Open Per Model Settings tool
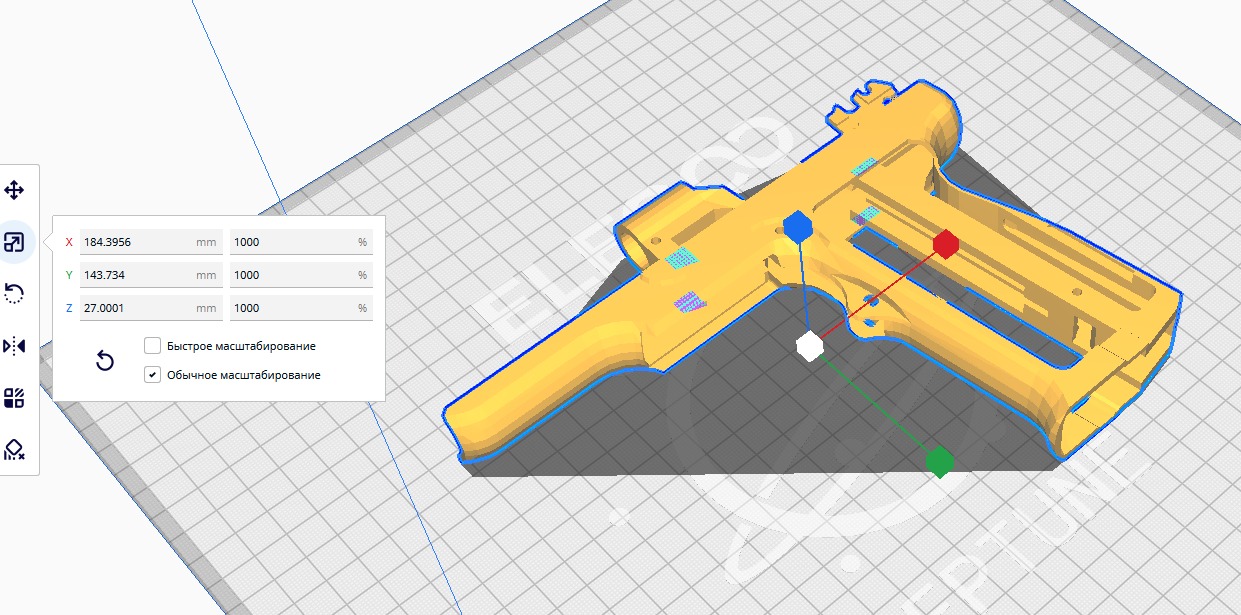Image resolution: width=1241 pixels, height=615 pixels. click(x=15, y=399)
